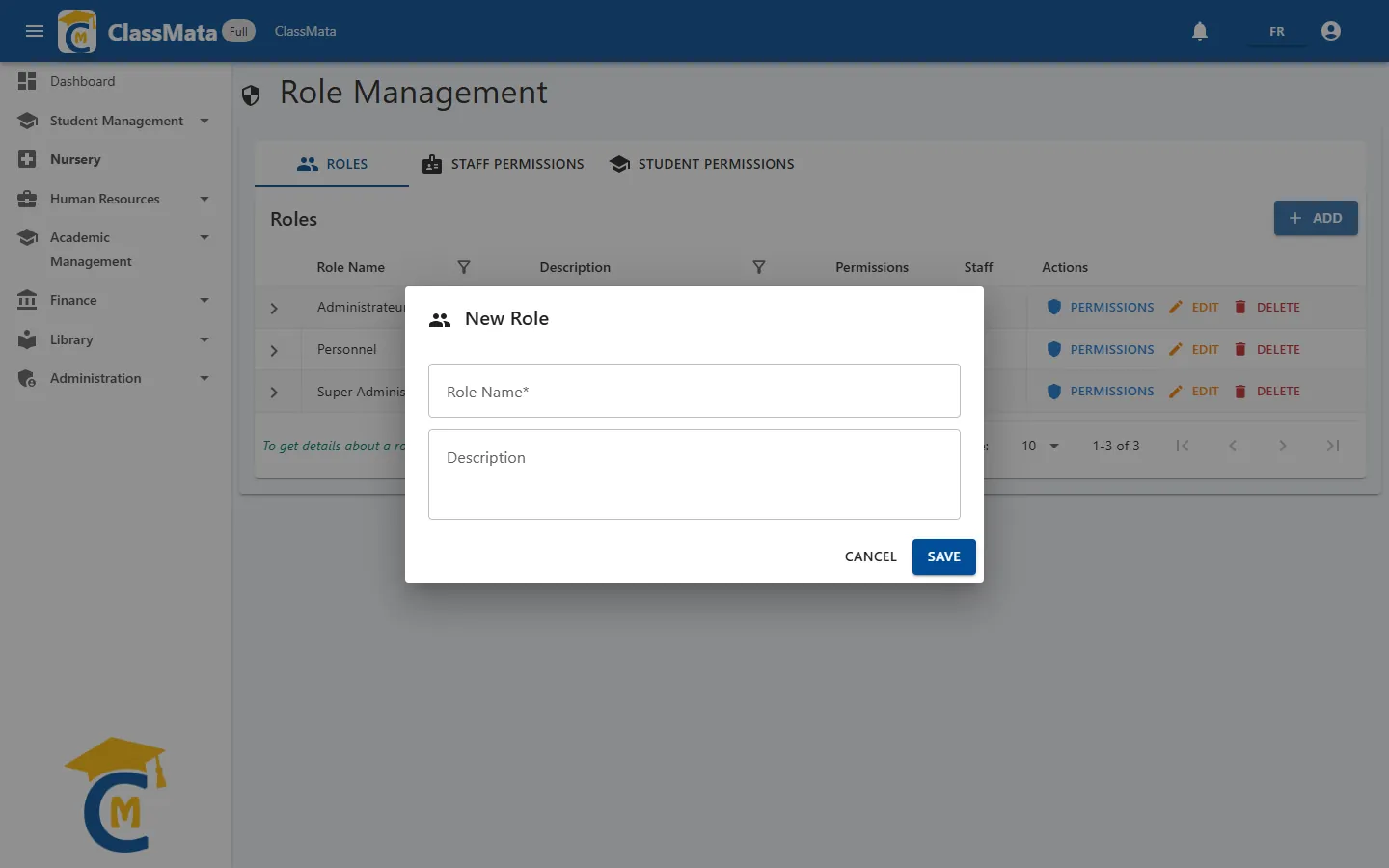Image resolution: width=1389 pixels, height=868 pixels.
Task: Click the Role Management shield icon
Action: (251, 95)
